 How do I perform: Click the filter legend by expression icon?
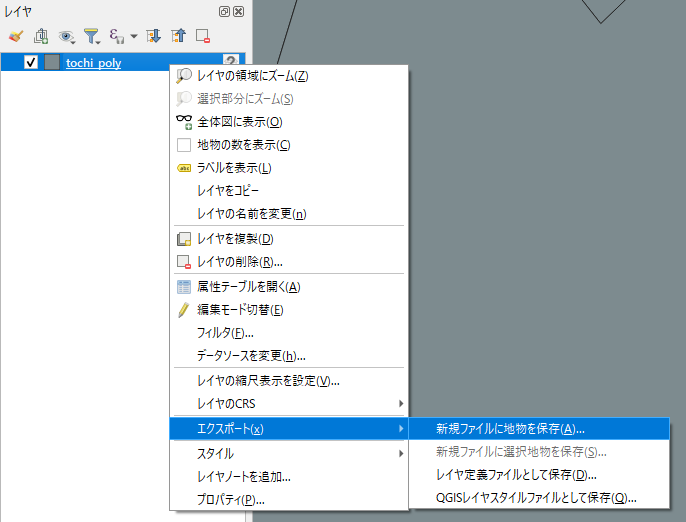(x=116, y=36)
